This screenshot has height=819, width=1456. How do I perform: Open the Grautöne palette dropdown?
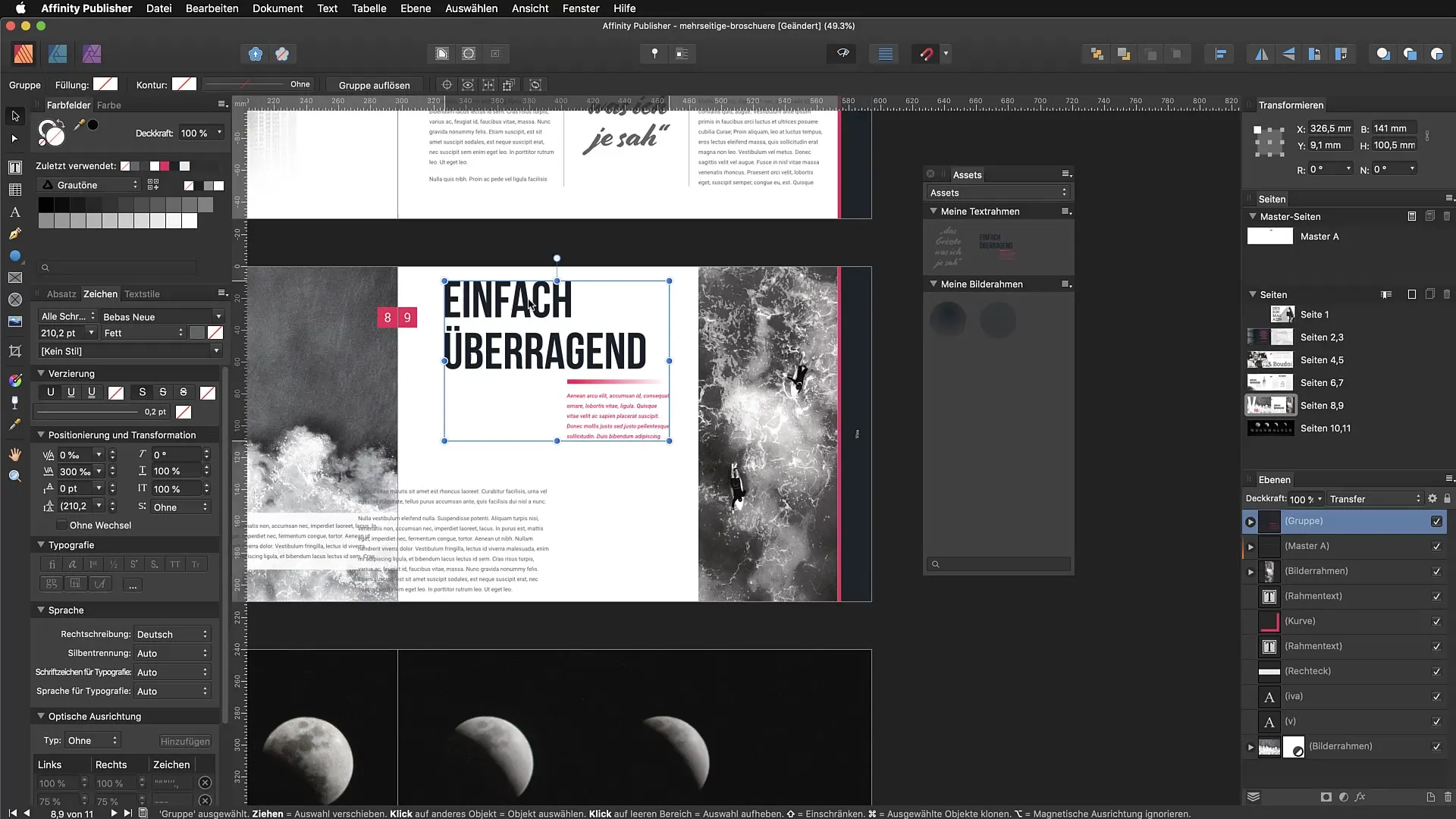coord(89,185)
